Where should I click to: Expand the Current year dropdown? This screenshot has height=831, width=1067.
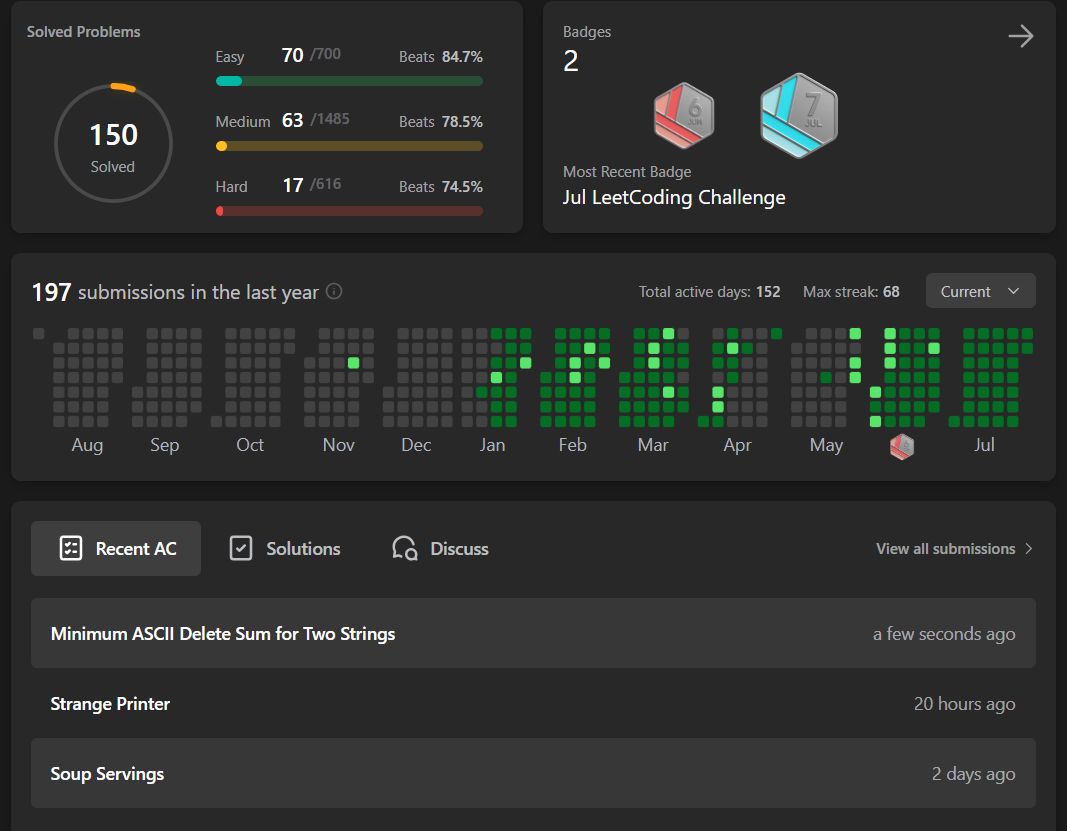tap(980, 291)
